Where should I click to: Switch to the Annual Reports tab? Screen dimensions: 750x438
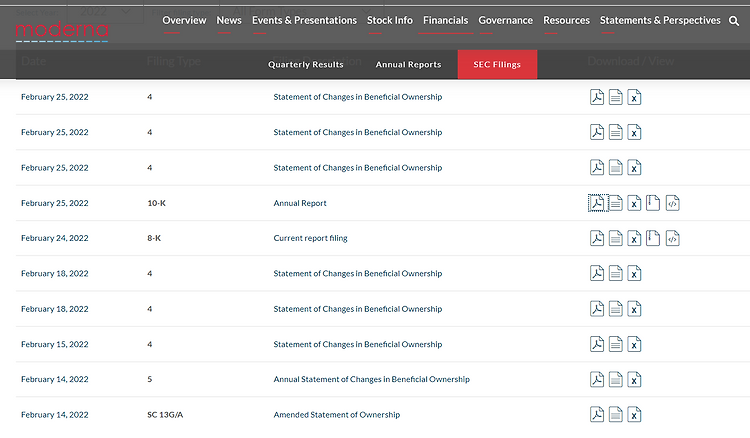point(408,65)
